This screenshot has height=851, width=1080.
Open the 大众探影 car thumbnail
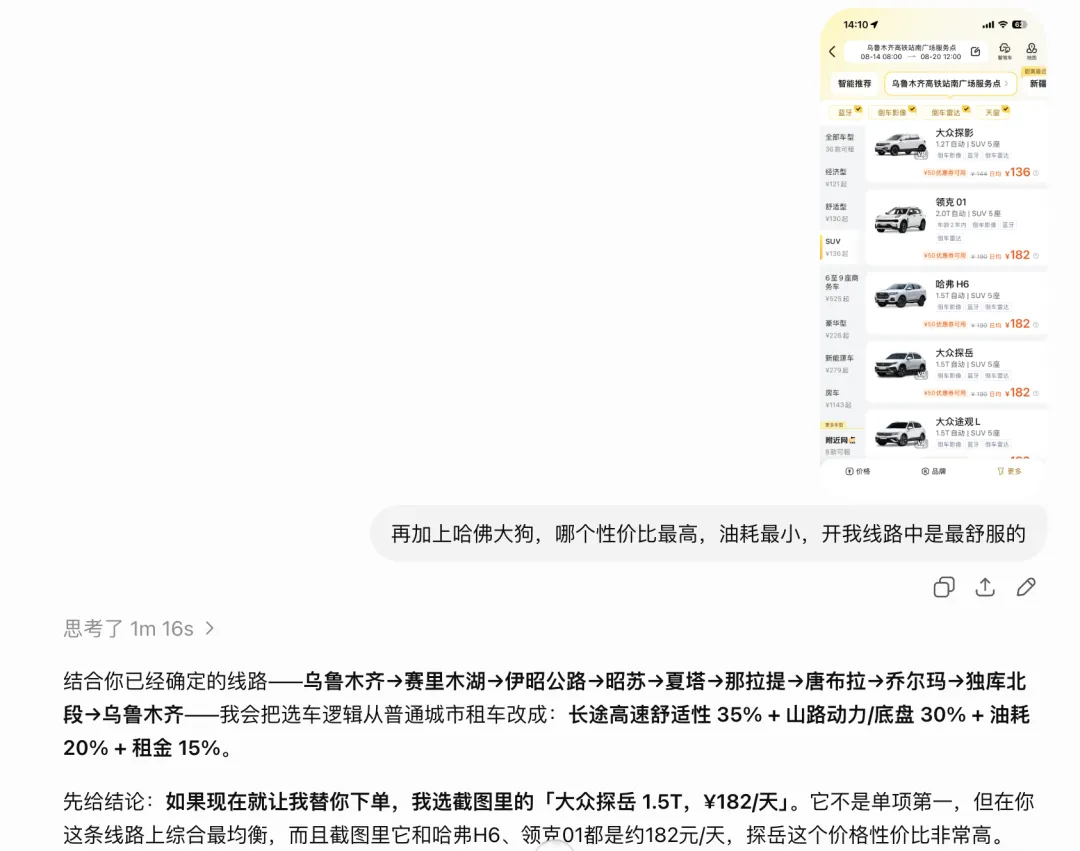pyautogui.click(x=900, y=145)
